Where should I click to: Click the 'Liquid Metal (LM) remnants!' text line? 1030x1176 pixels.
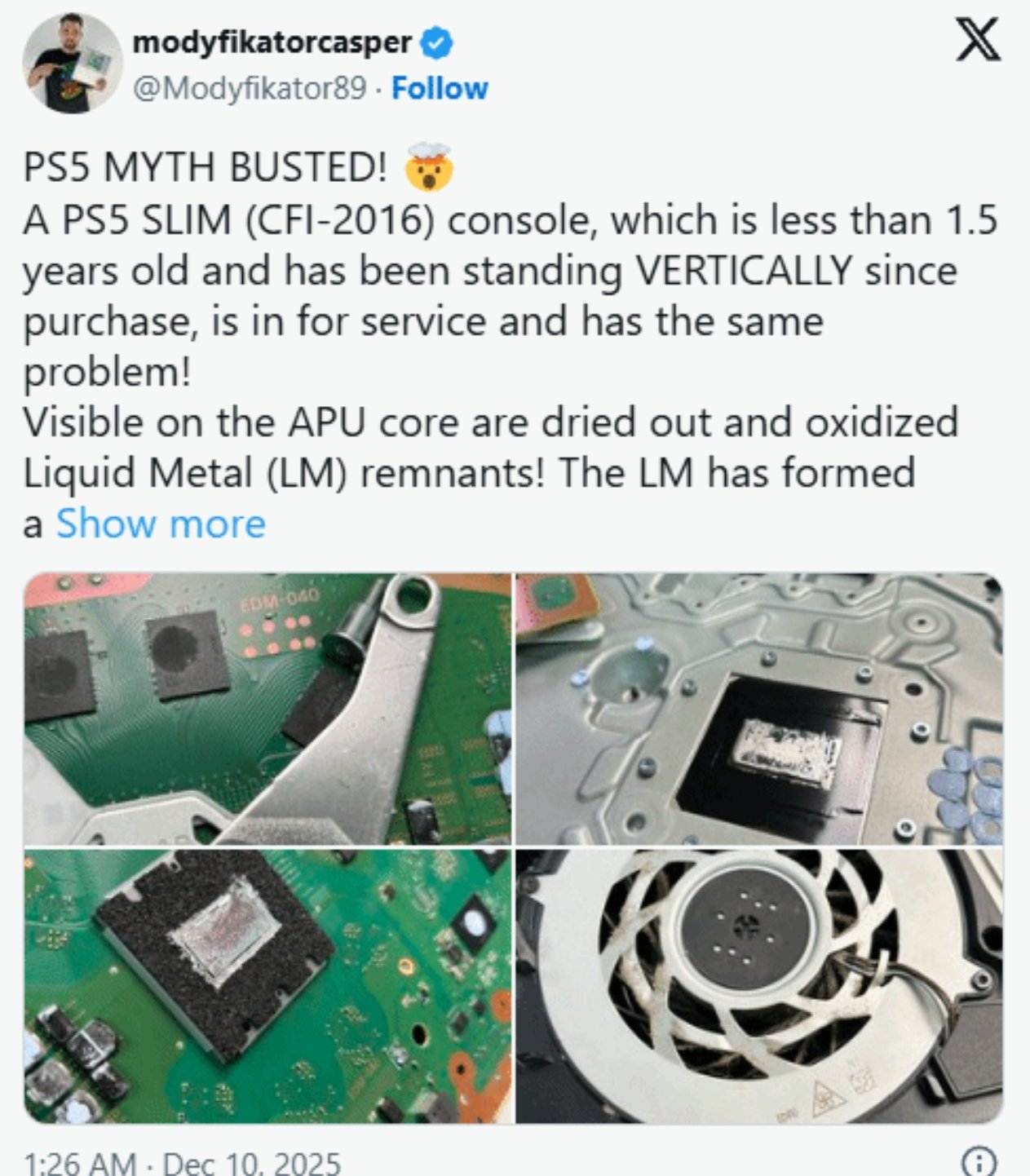[282, 473]
